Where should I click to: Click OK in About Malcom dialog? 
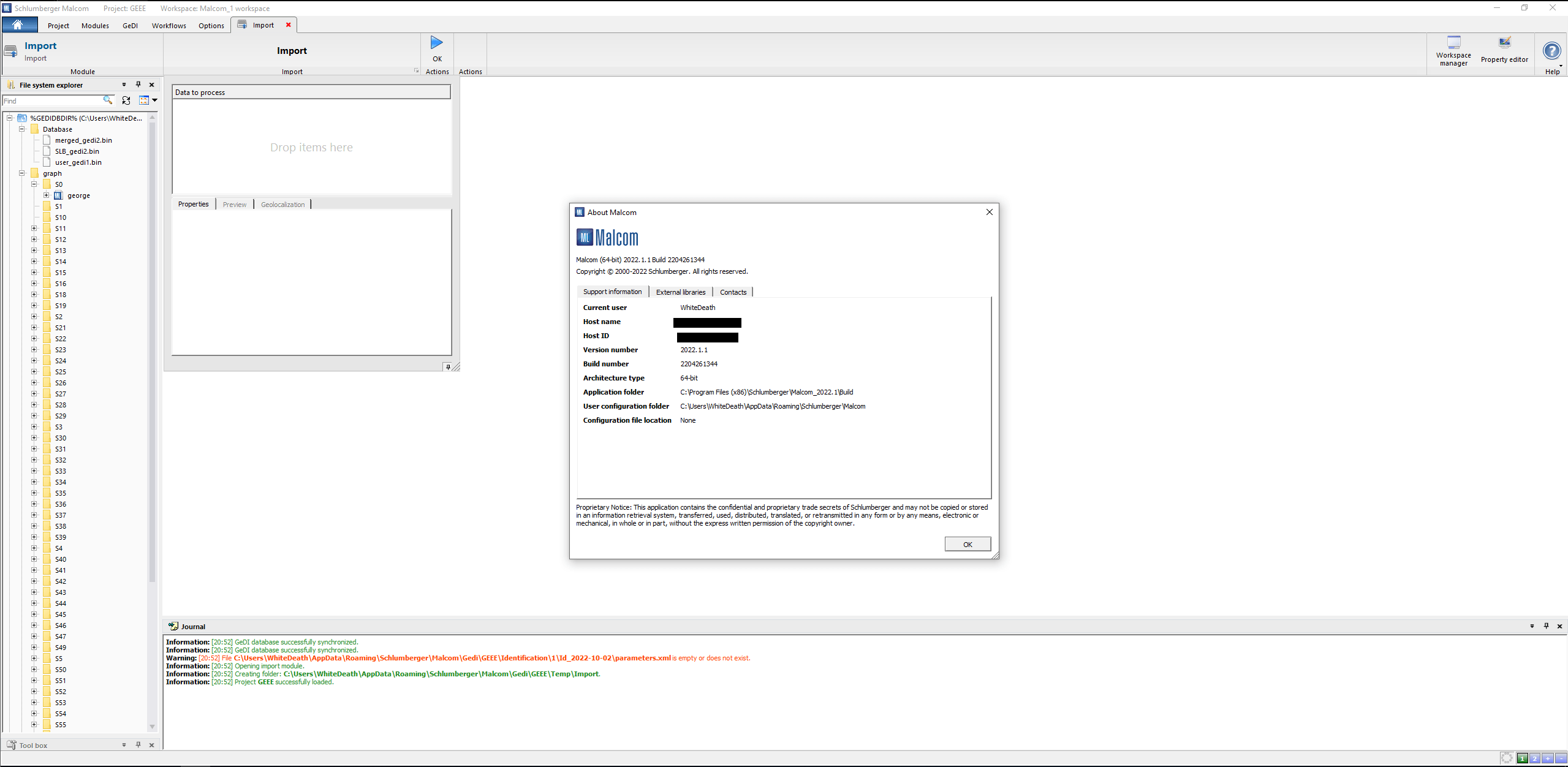pyautogui.click(x=968, y=544)
